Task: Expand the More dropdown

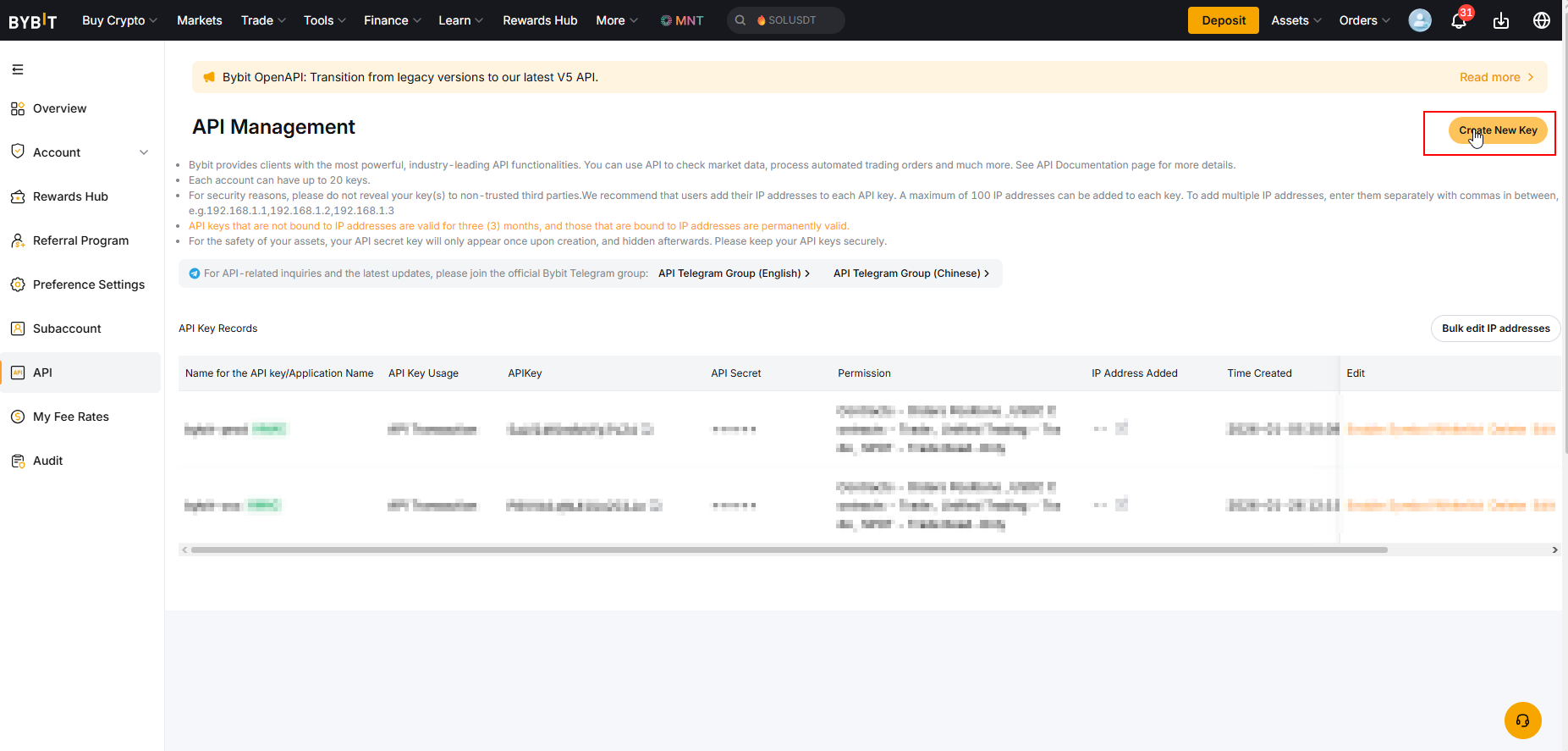Action: (x=617, y=20)
